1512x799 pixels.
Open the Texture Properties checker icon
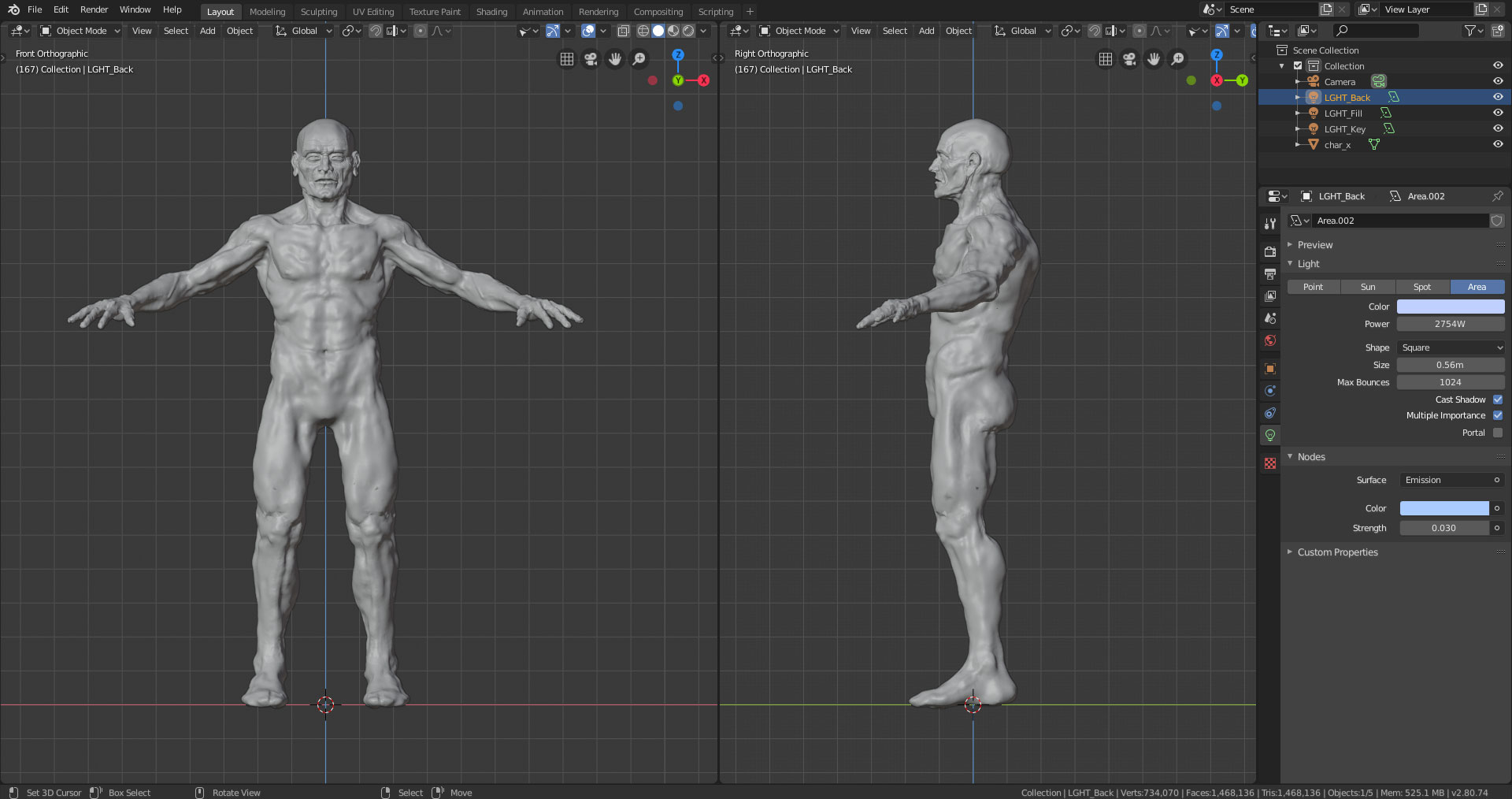[x=1269, y=463]
